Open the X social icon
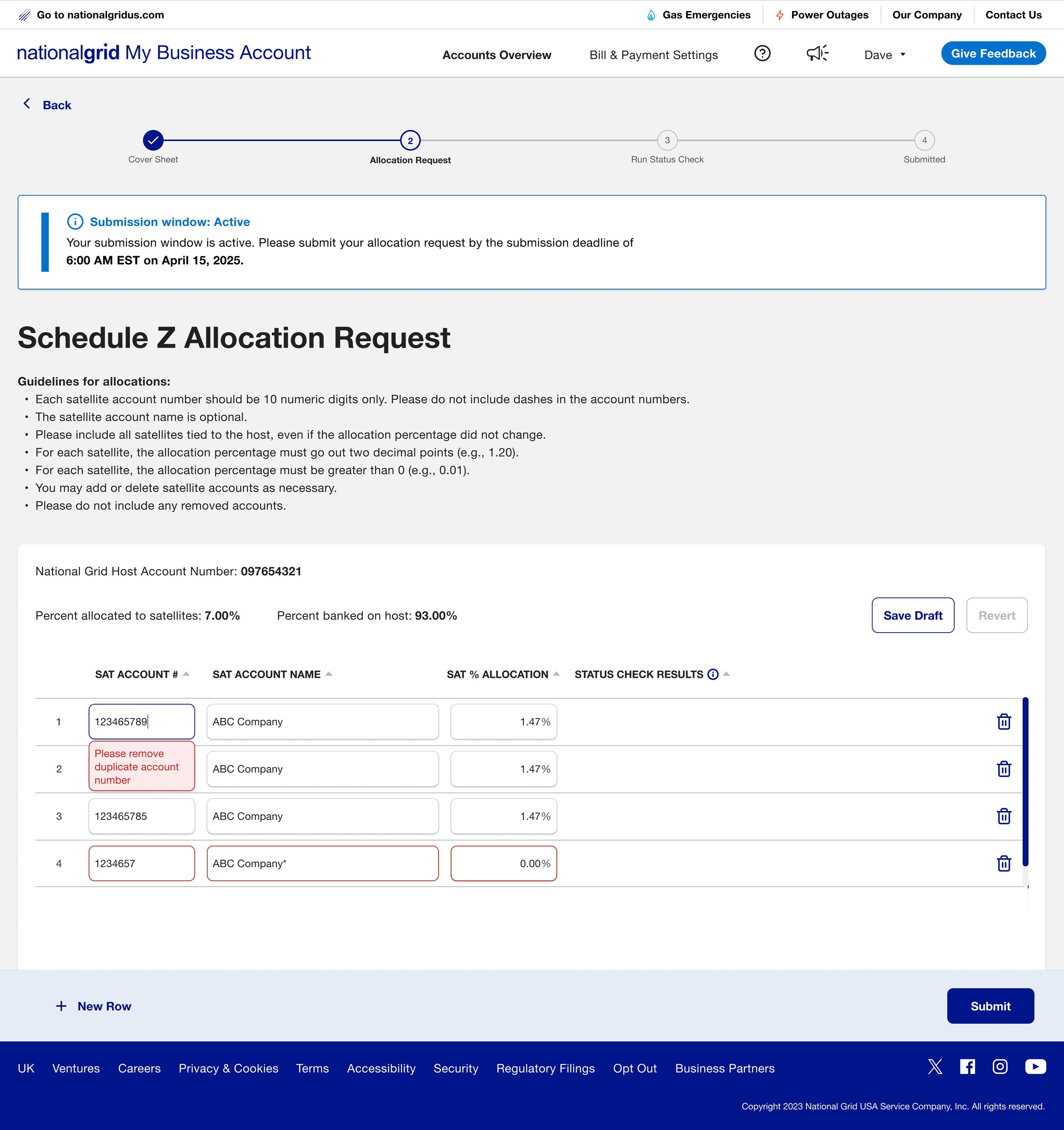 pos(935,1066)
